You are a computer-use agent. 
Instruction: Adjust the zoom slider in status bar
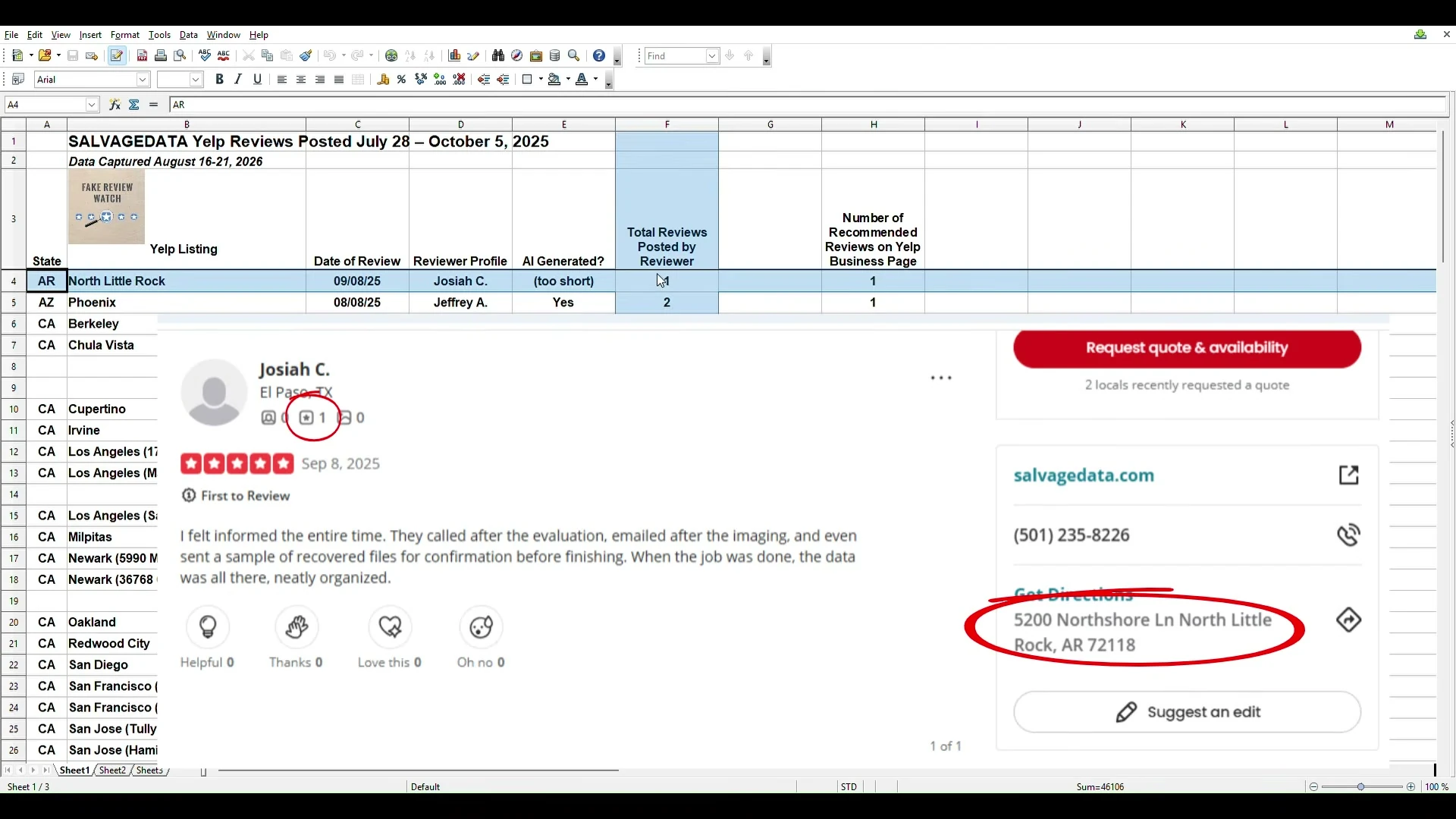[x=1361, y=787]
